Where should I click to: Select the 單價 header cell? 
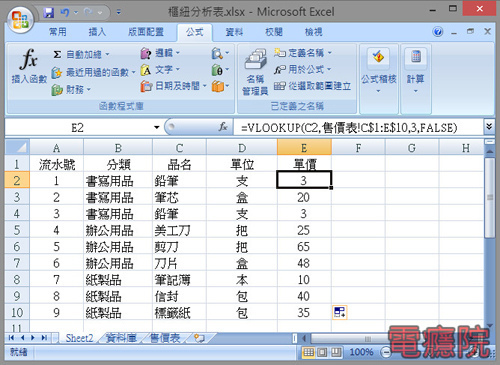coord(304,164)
